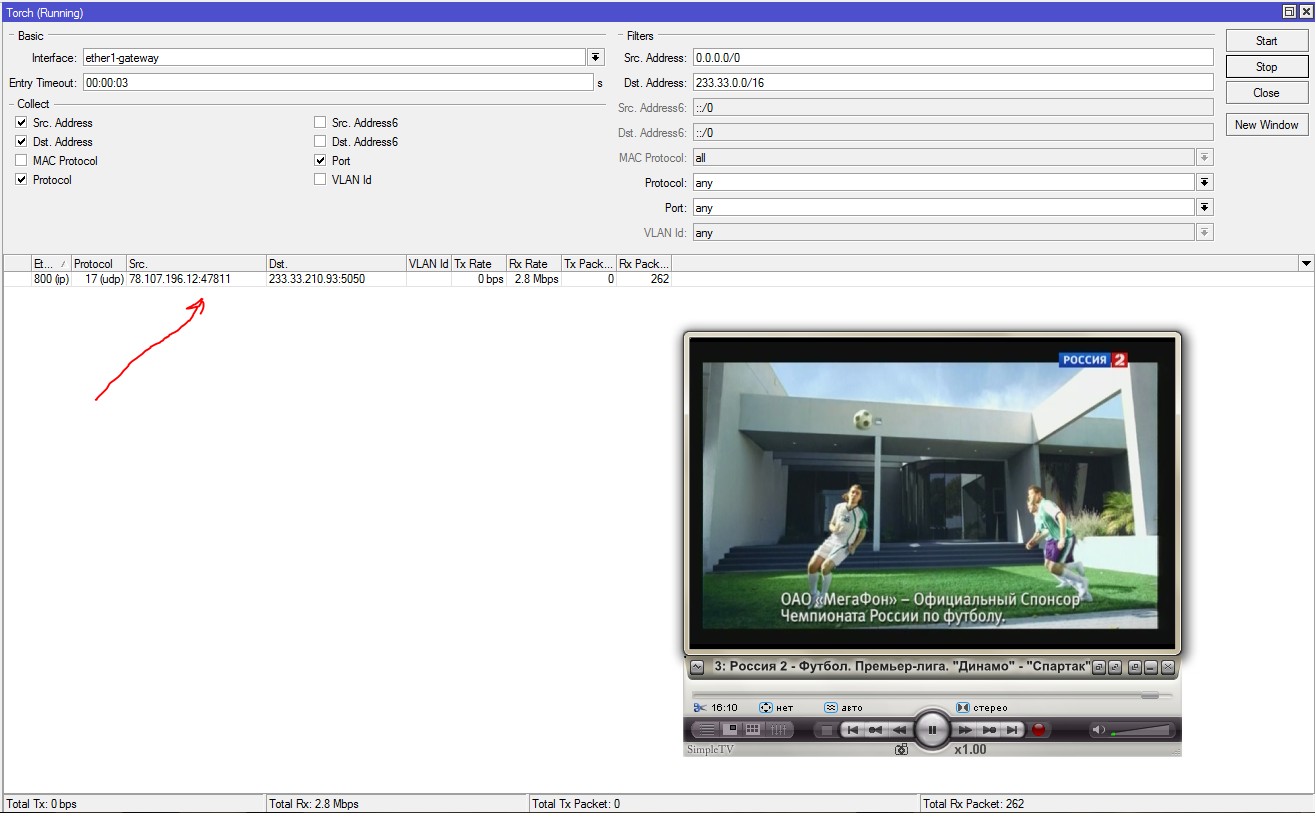Fast forward playback in SimpleTV

coord(965,730)
